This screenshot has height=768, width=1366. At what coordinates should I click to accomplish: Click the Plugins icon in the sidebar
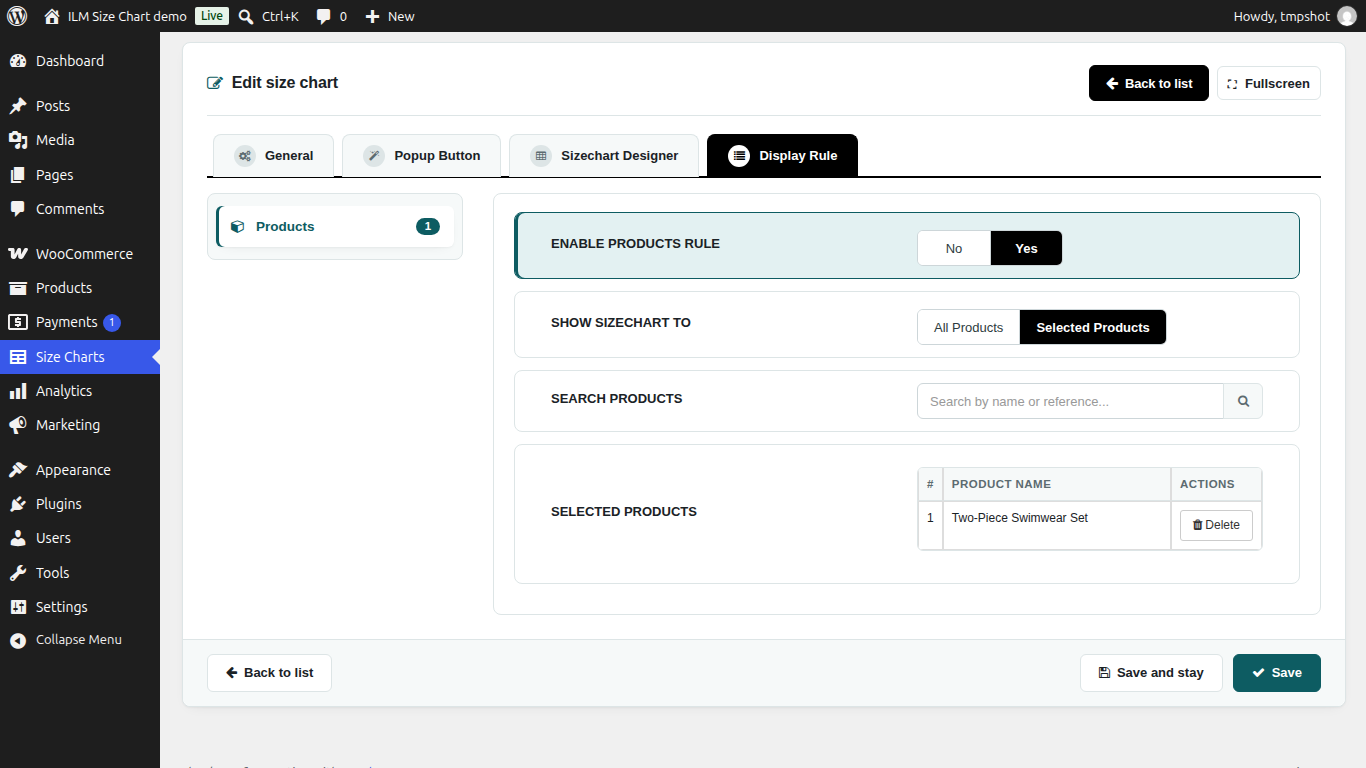click(x=18, y=504)
